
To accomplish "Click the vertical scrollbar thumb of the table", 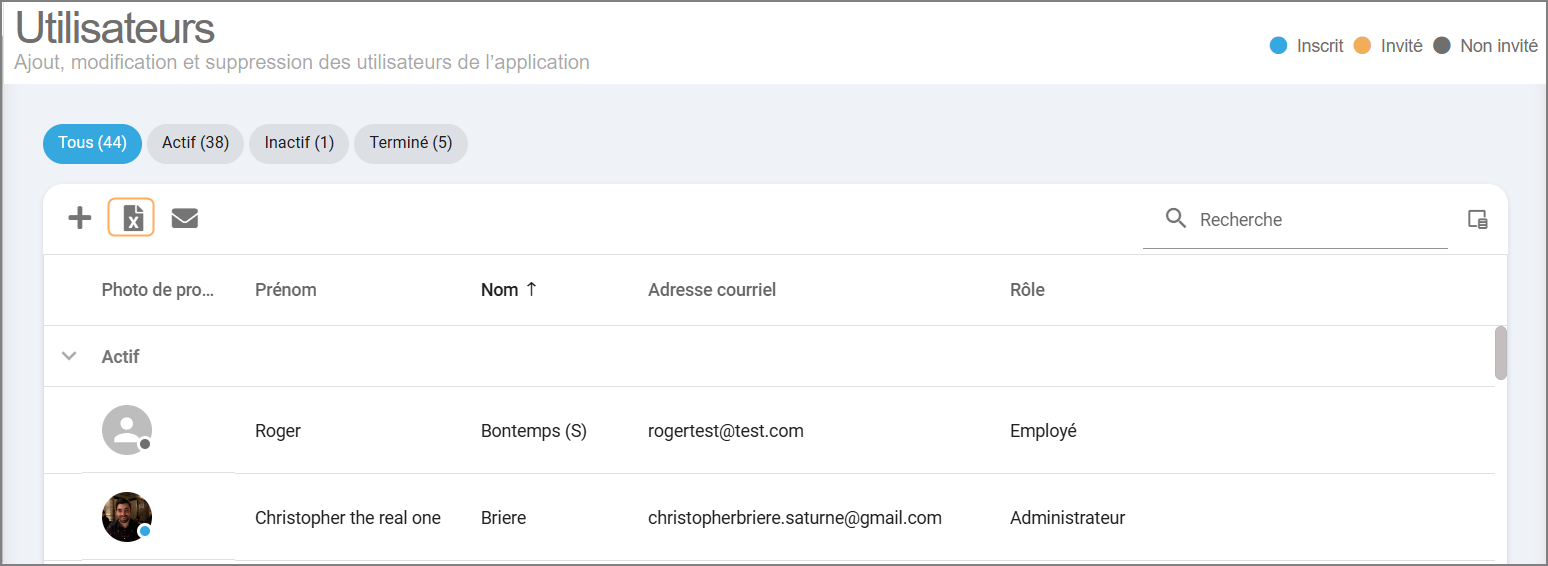I will point(1500,353).
